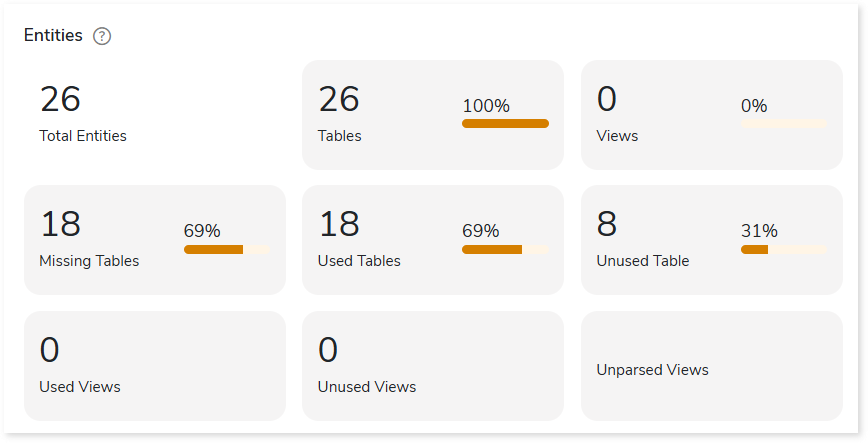Click the Entities help question mark icon
The width and height of the screenshot is (868, 443).
(x=102, y=36)
